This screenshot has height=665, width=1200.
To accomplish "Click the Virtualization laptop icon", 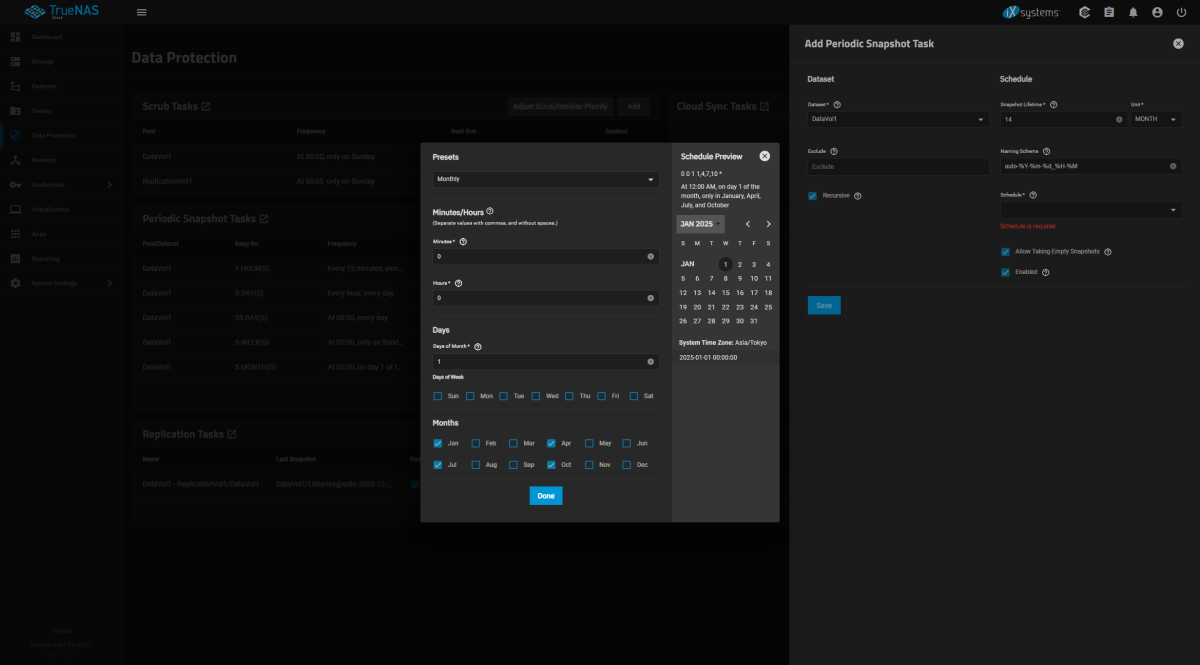I will coord(16,209).
